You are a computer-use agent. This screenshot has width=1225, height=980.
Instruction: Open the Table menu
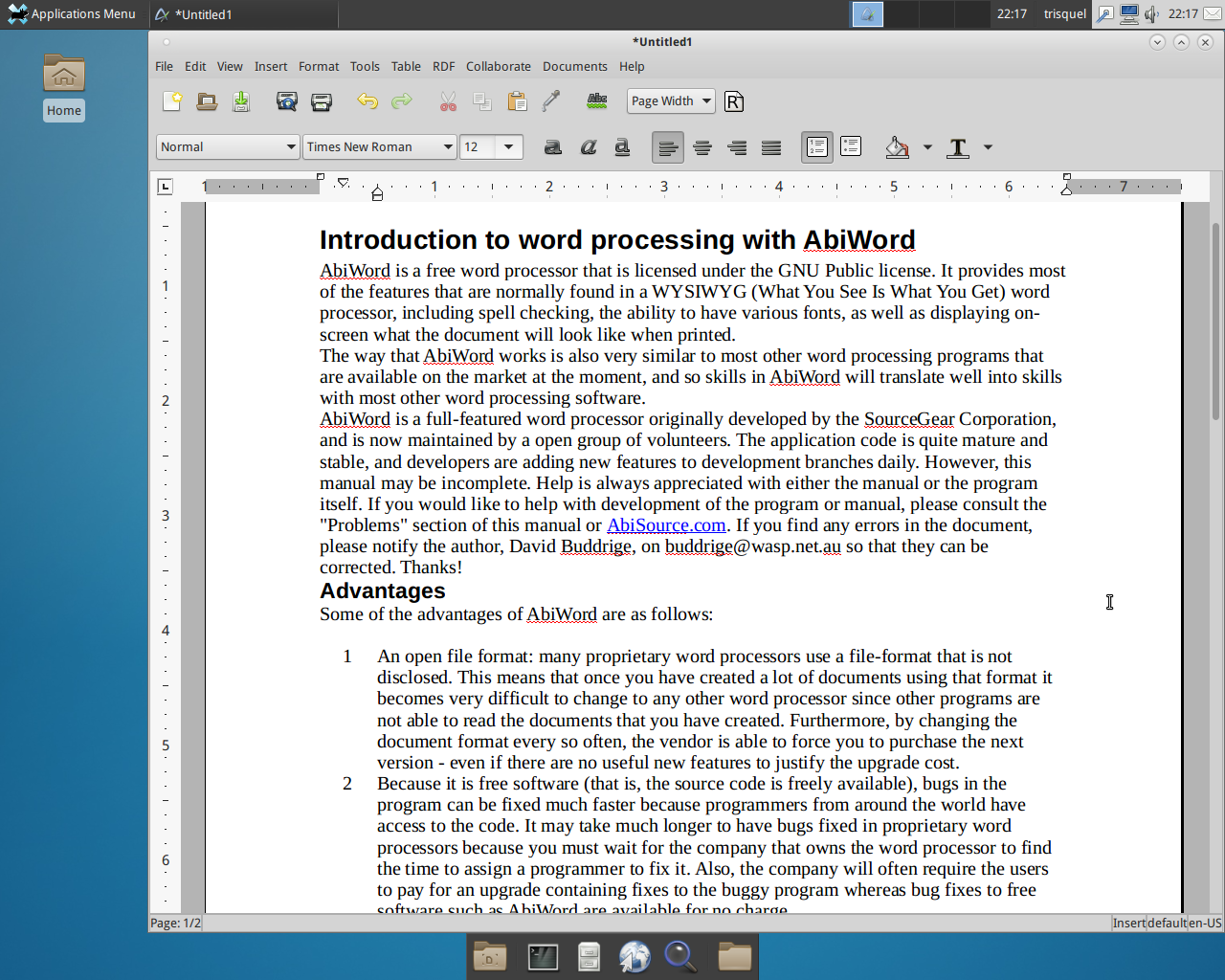coord(406,67)
